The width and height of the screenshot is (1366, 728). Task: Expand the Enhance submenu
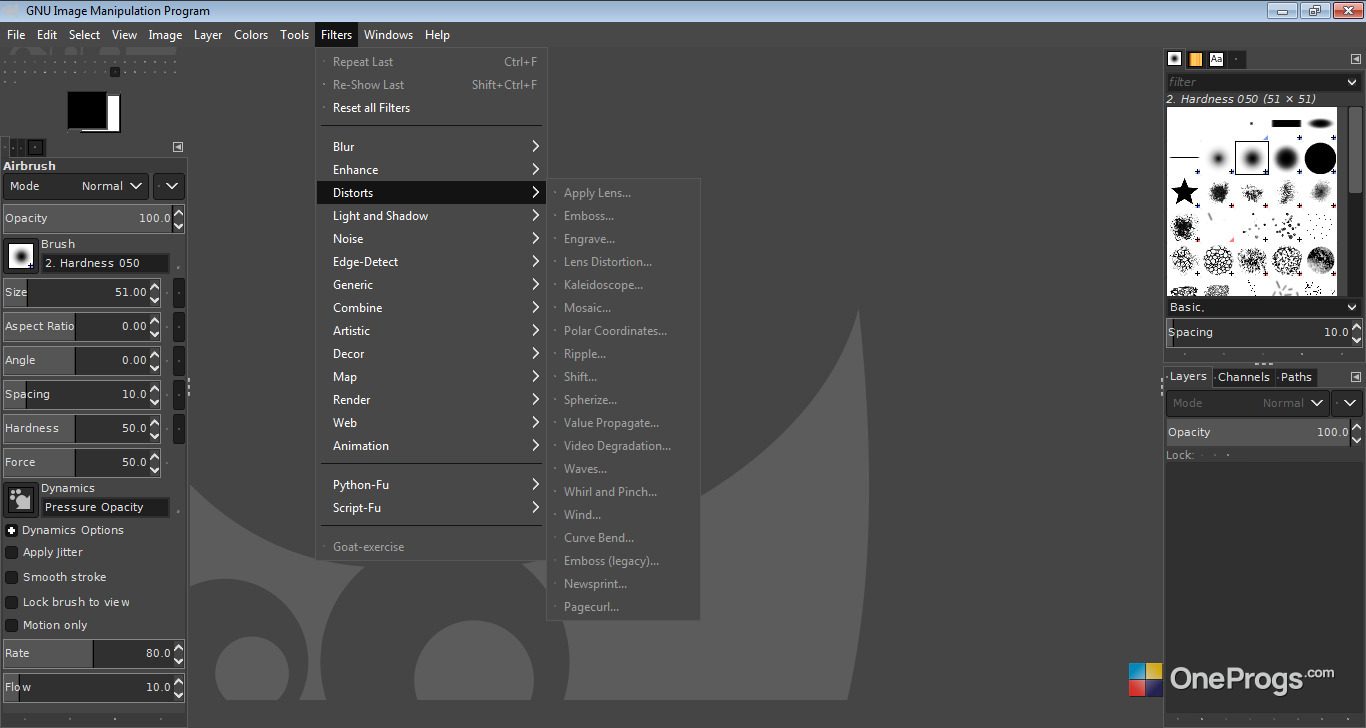tap(432, 169)
